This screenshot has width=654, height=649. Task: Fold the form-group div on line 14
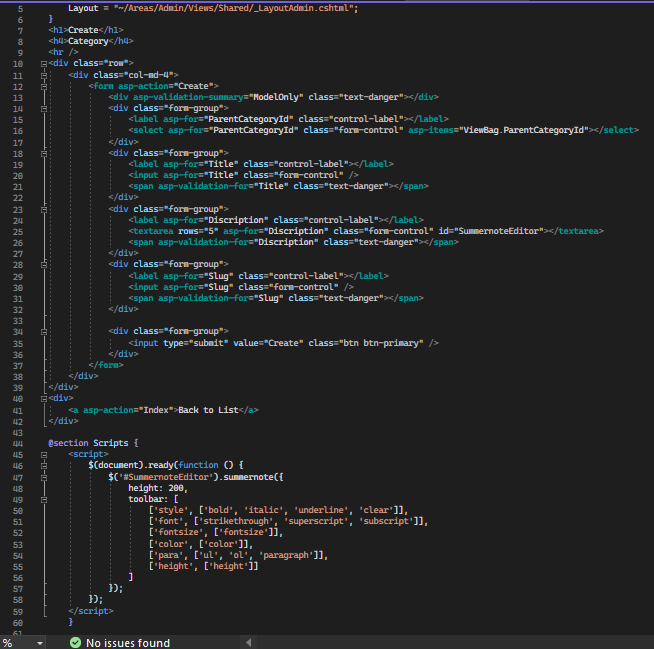[x=42, y=108]
